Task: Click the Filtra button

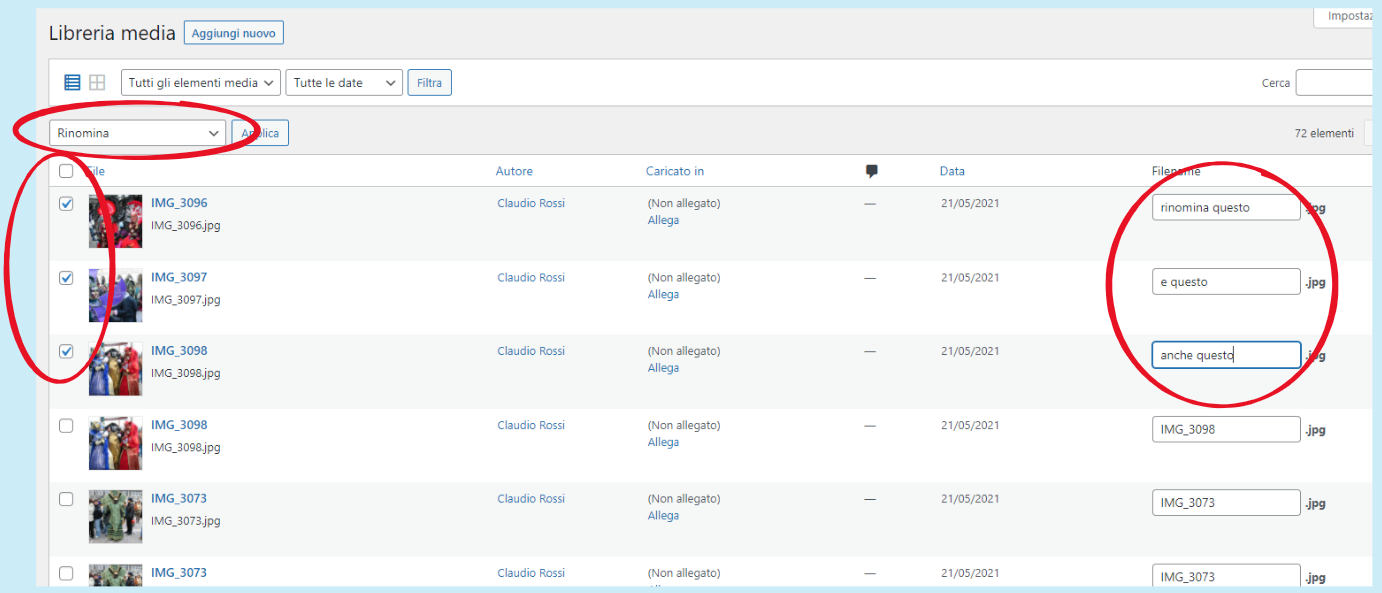Action: [x=429, y=83]
